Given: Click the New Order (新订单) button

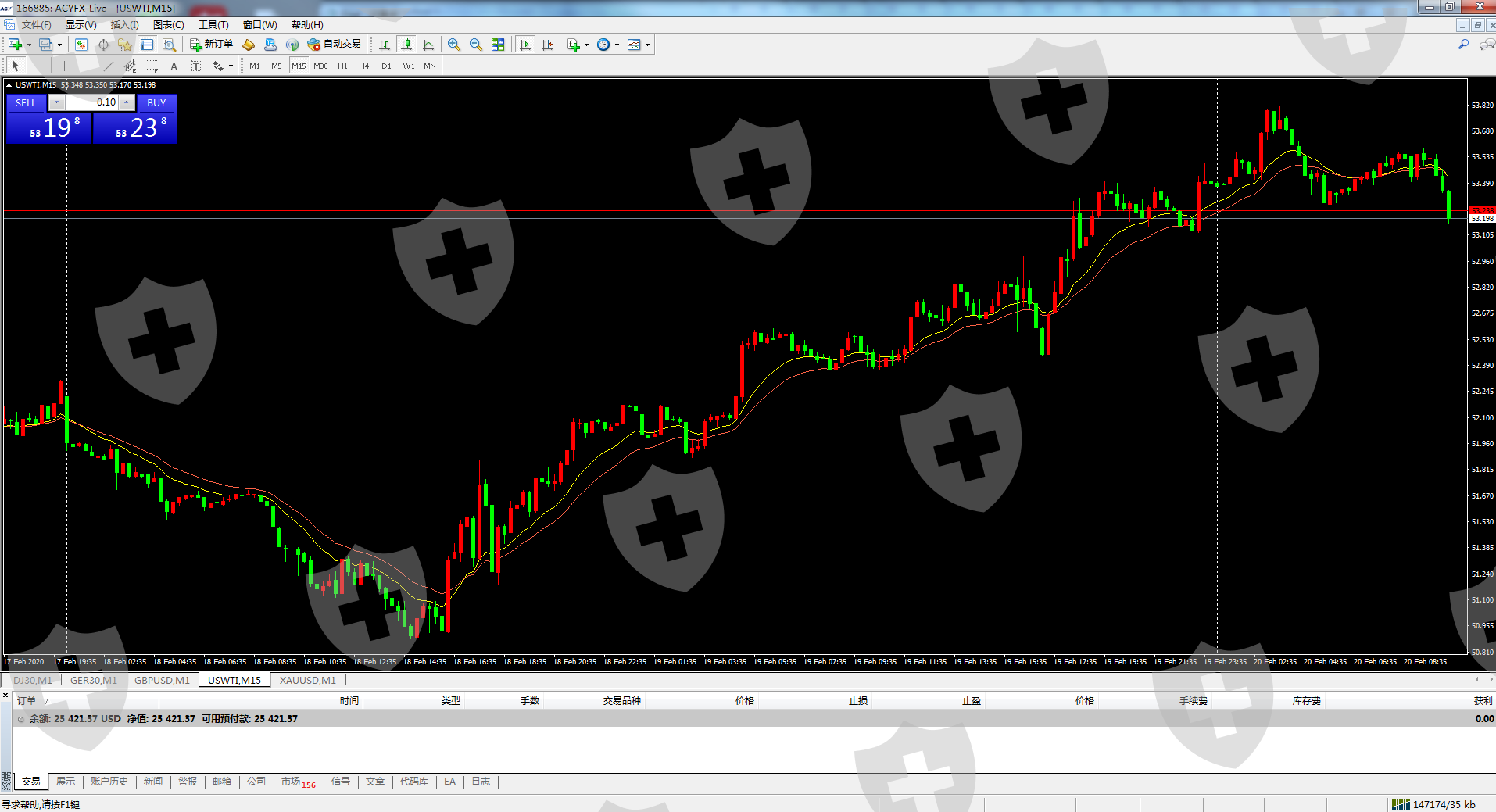Looking at the screenshot, I should point(211,45).
